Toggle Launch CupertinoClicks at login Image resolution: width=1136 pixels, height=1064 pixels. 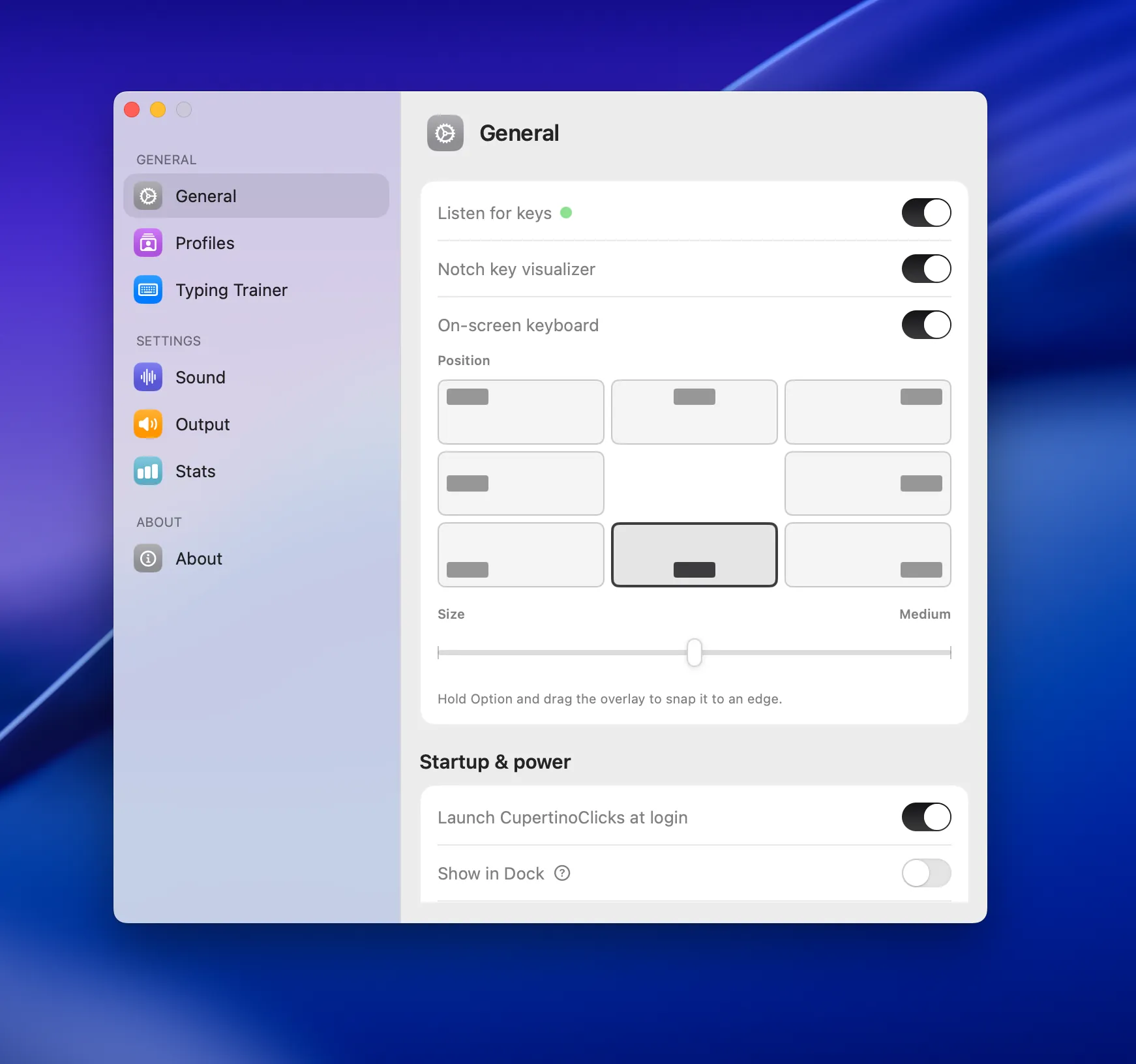tap(926, 817)
